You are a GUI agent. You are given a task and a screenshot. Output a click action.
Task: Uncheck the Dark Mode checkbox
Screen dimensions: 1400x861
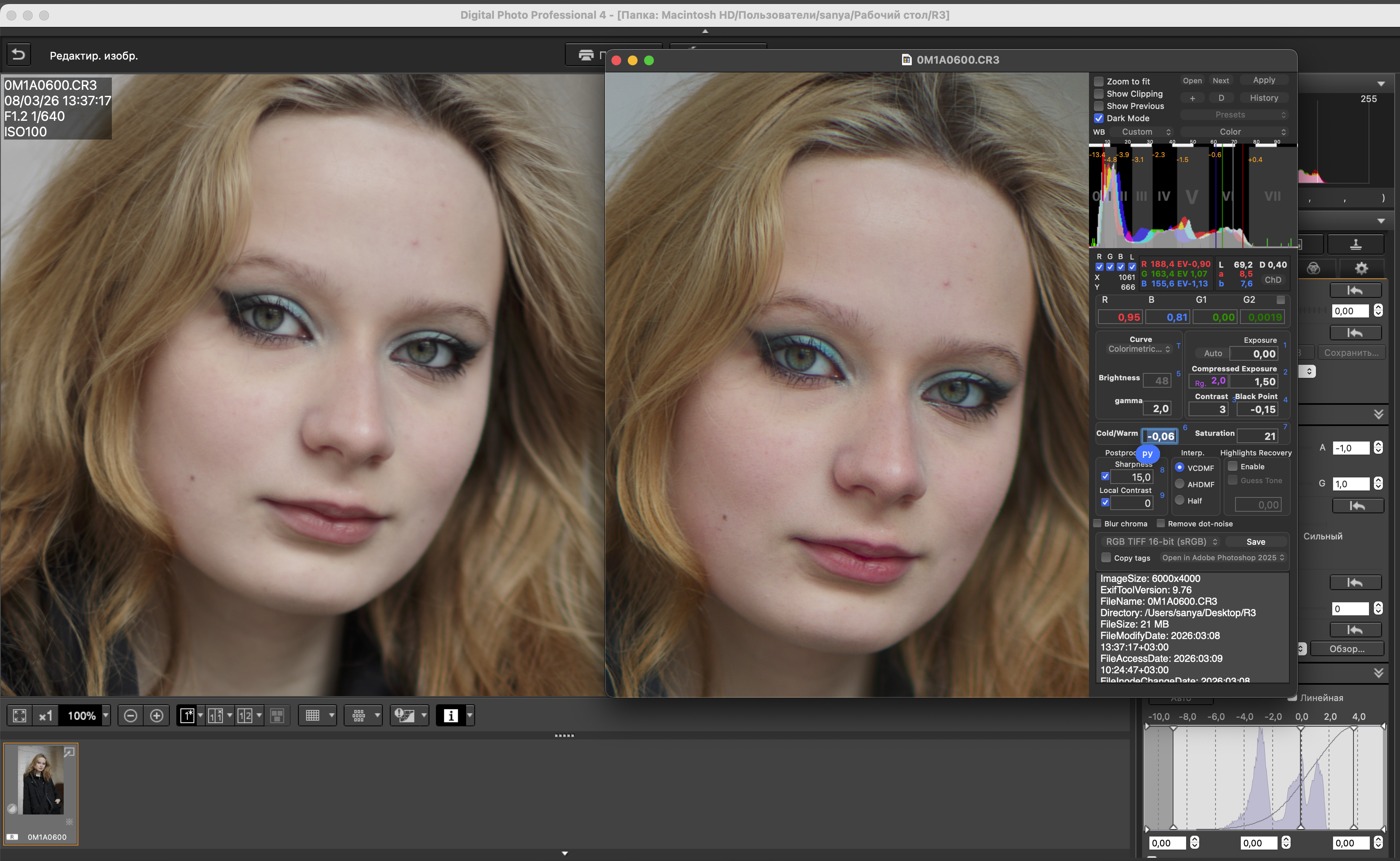(x=1099, y=118)
